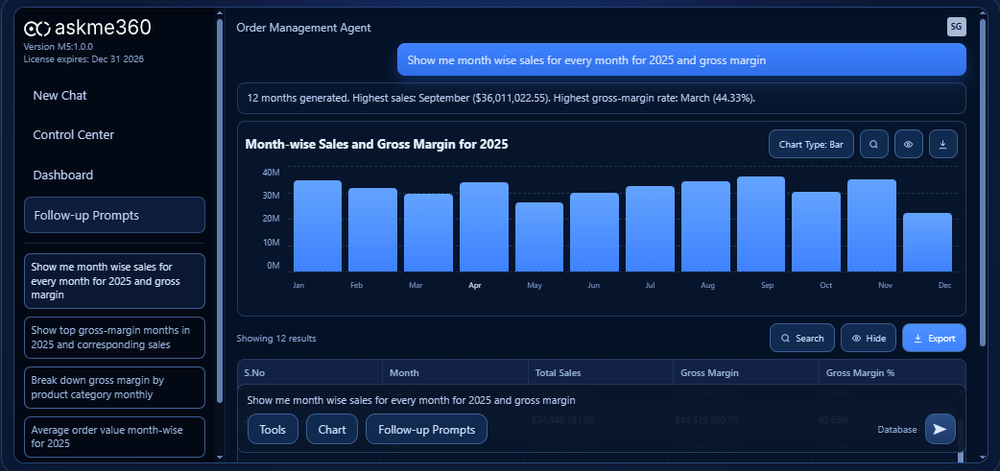
Task: Click the Dec bar in the chart
Action: coord(927,242)
